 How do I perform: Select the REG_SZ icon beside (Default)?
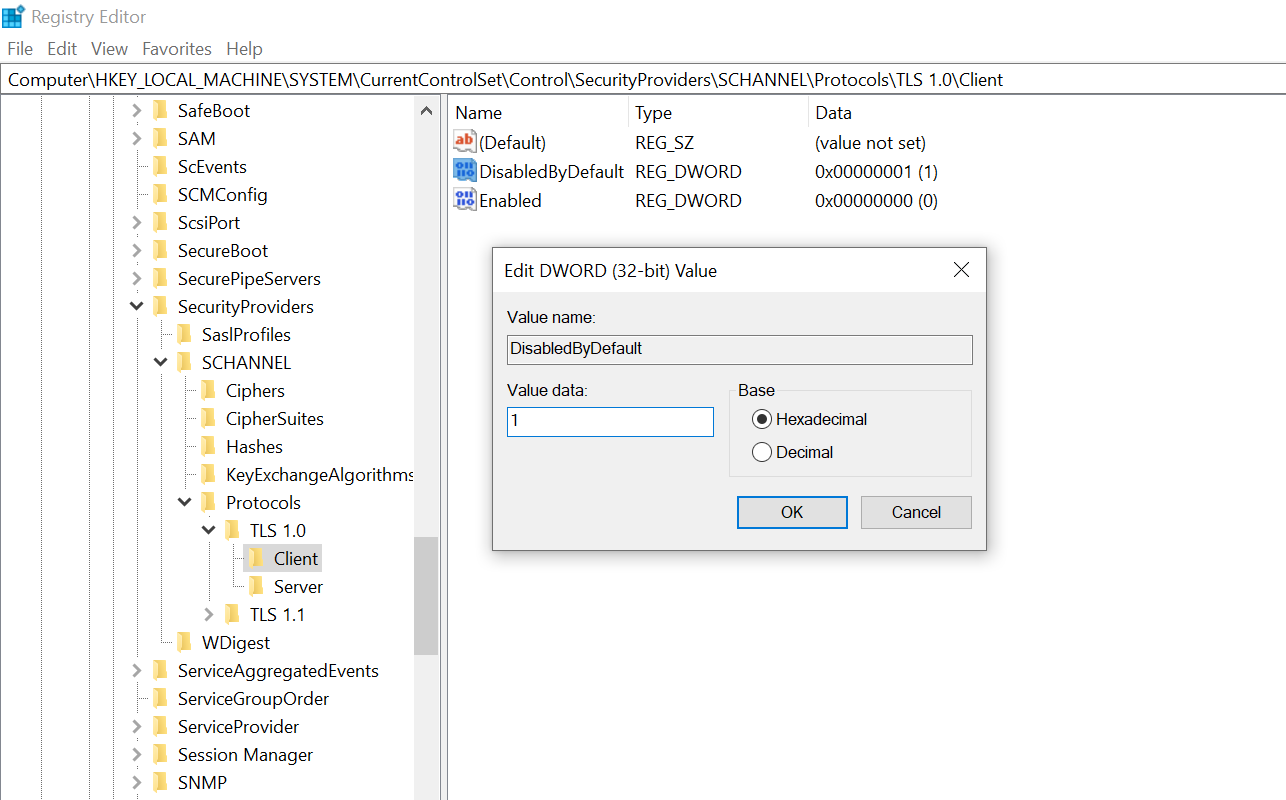coord(464,142)
